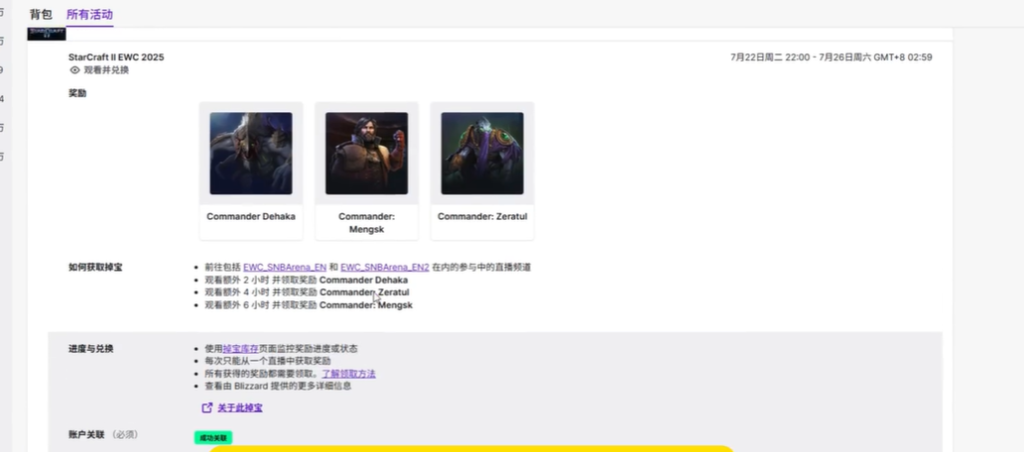Click the 进度与兑换 heading

pyautogui.click(x=91, y=349)
